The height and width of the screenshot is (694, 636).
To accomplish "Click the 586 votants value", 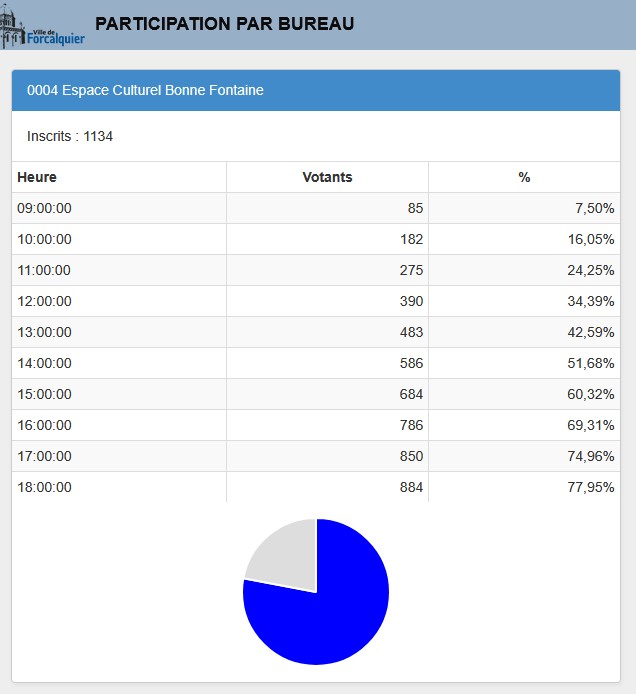I will pyautogui.click(x=411, y=363).
